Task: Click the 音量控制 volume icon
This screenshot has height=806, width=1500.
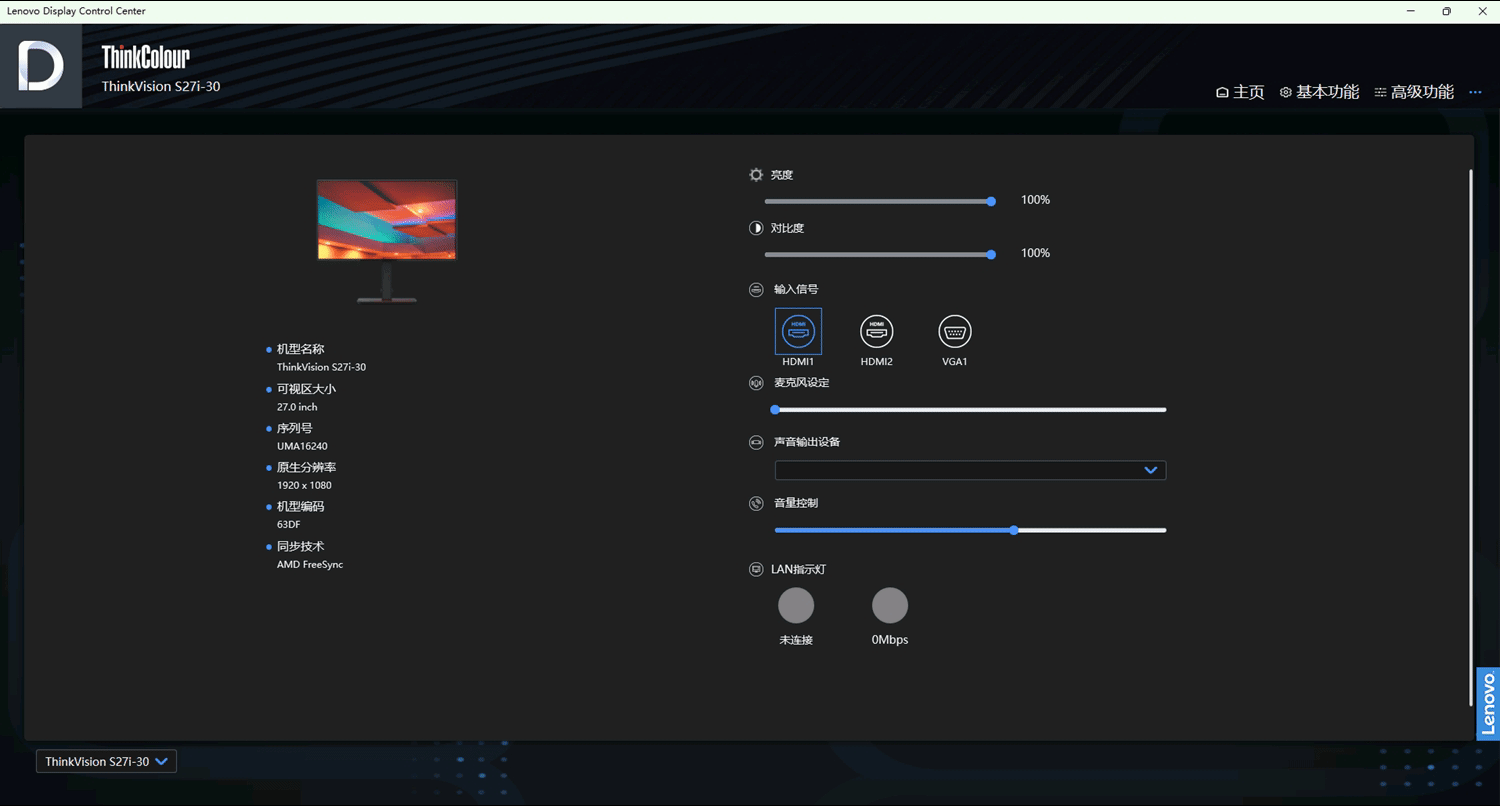Action: [756, 503]
